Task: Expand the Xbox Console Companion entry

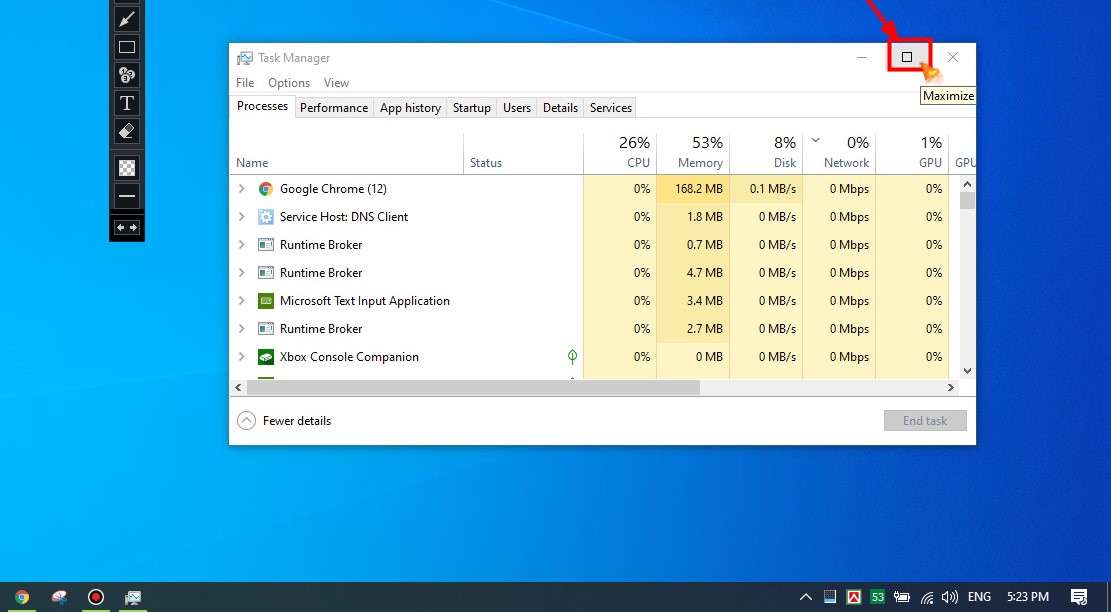Action: (241, 357)
